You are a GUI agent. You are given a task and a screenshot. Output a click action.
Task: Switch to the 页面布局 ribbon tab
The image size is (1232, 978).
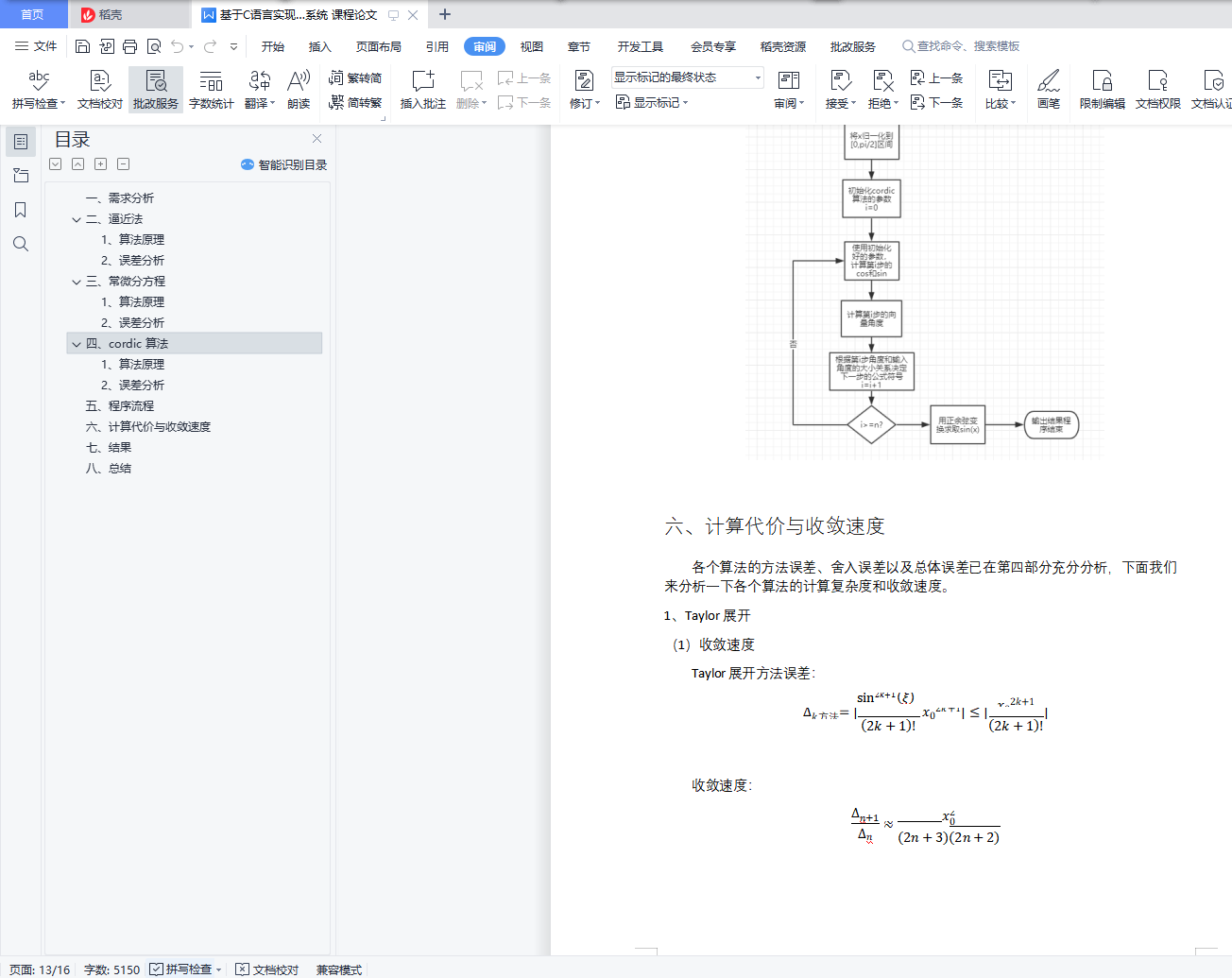point(379,46)
